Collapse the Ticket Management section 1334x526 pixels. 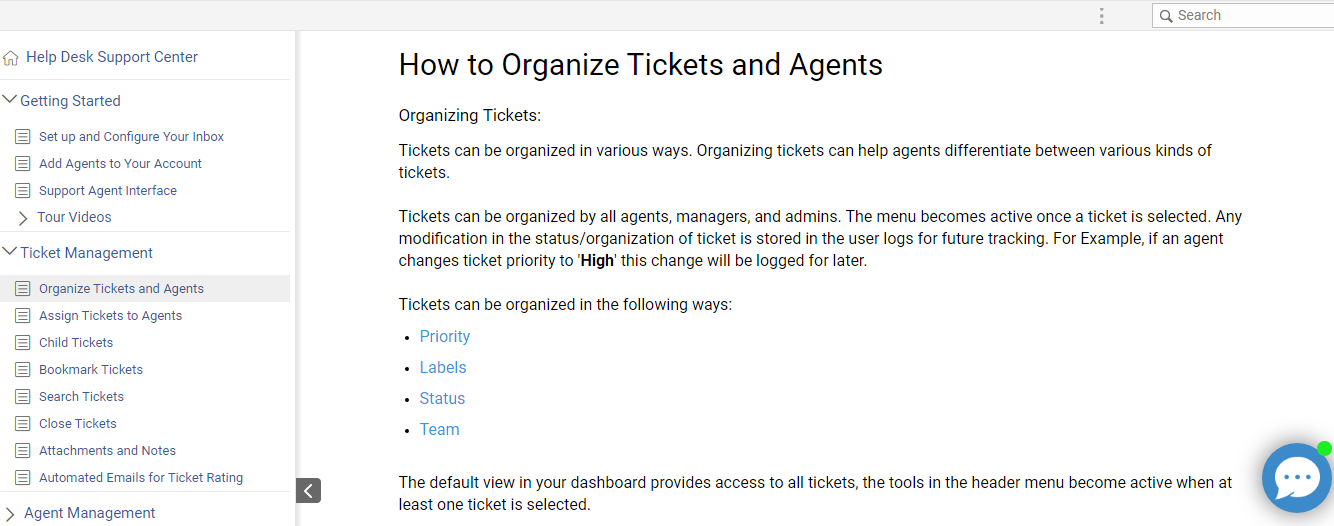coord(10,252)
